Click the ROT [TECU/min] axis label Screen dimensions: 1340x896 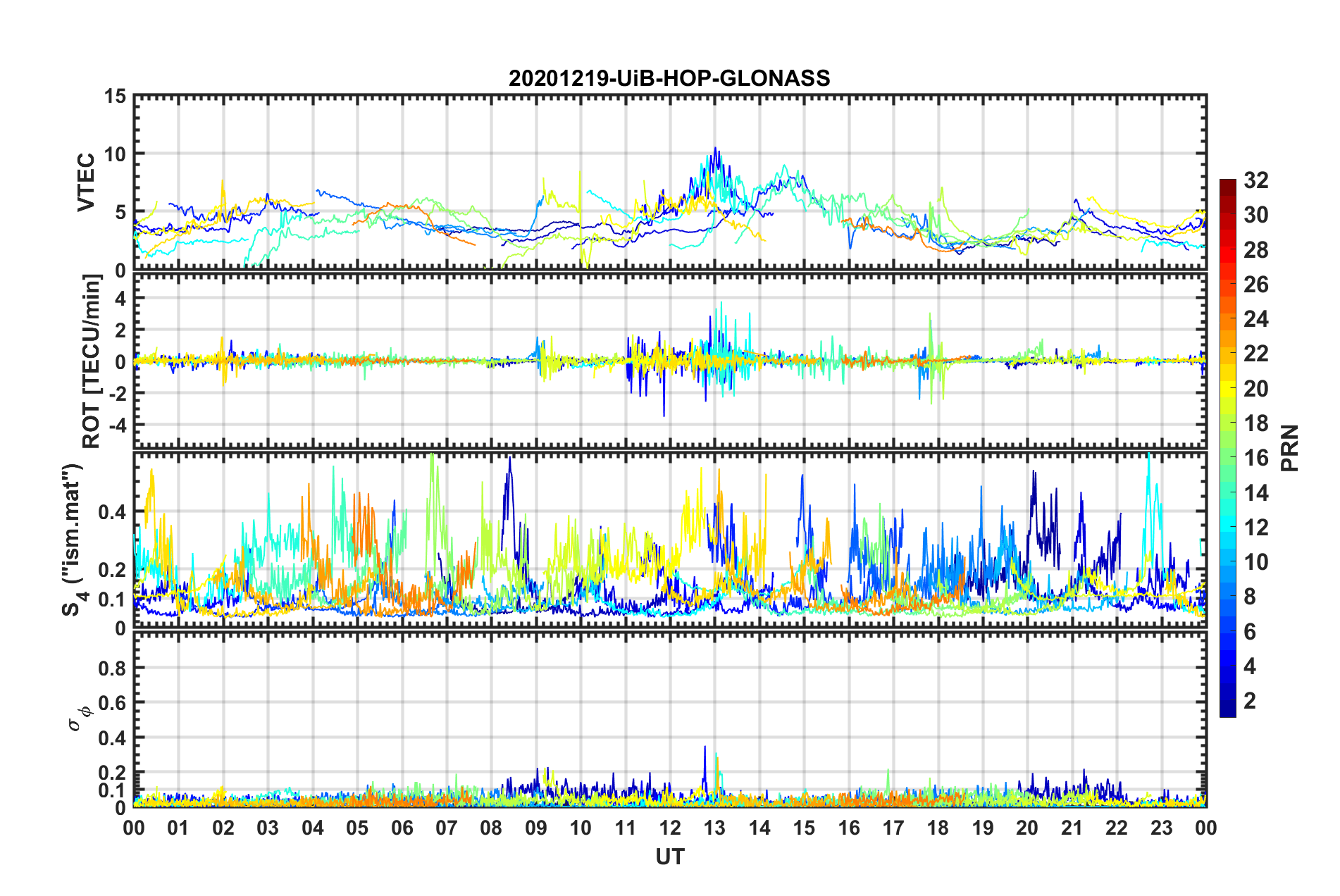tap(92, 361)
